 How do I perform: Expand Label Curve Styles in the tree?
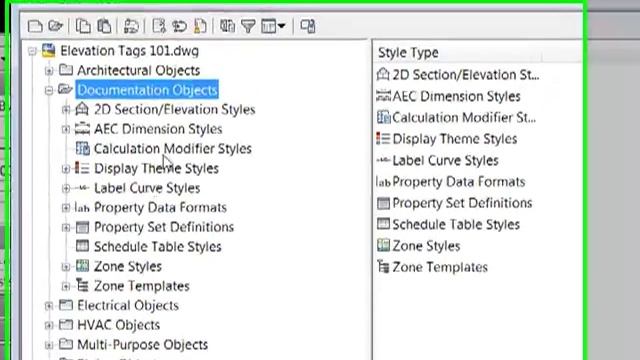point(66,188)
